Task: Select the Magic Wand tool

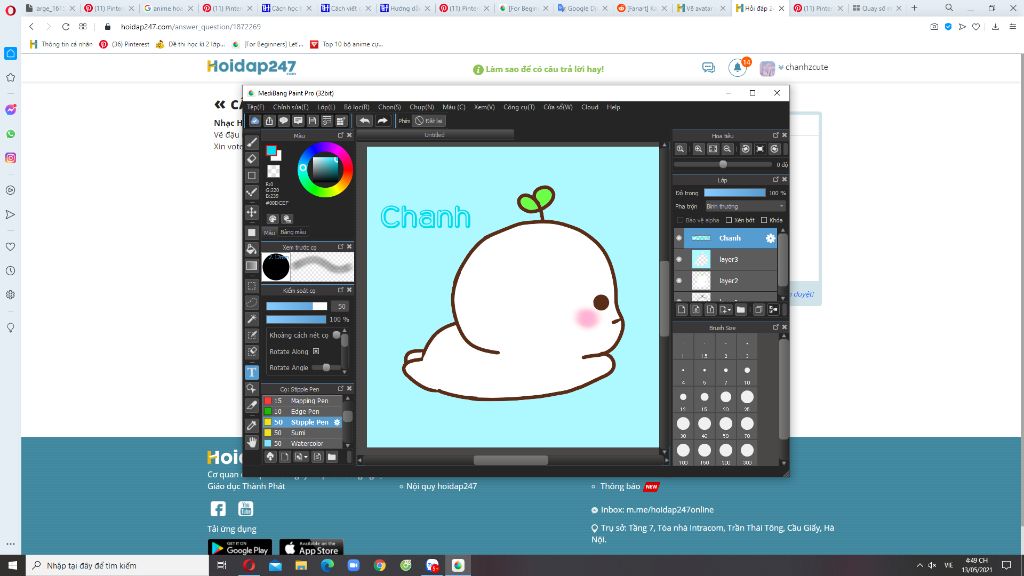Action: click(252, 319)
